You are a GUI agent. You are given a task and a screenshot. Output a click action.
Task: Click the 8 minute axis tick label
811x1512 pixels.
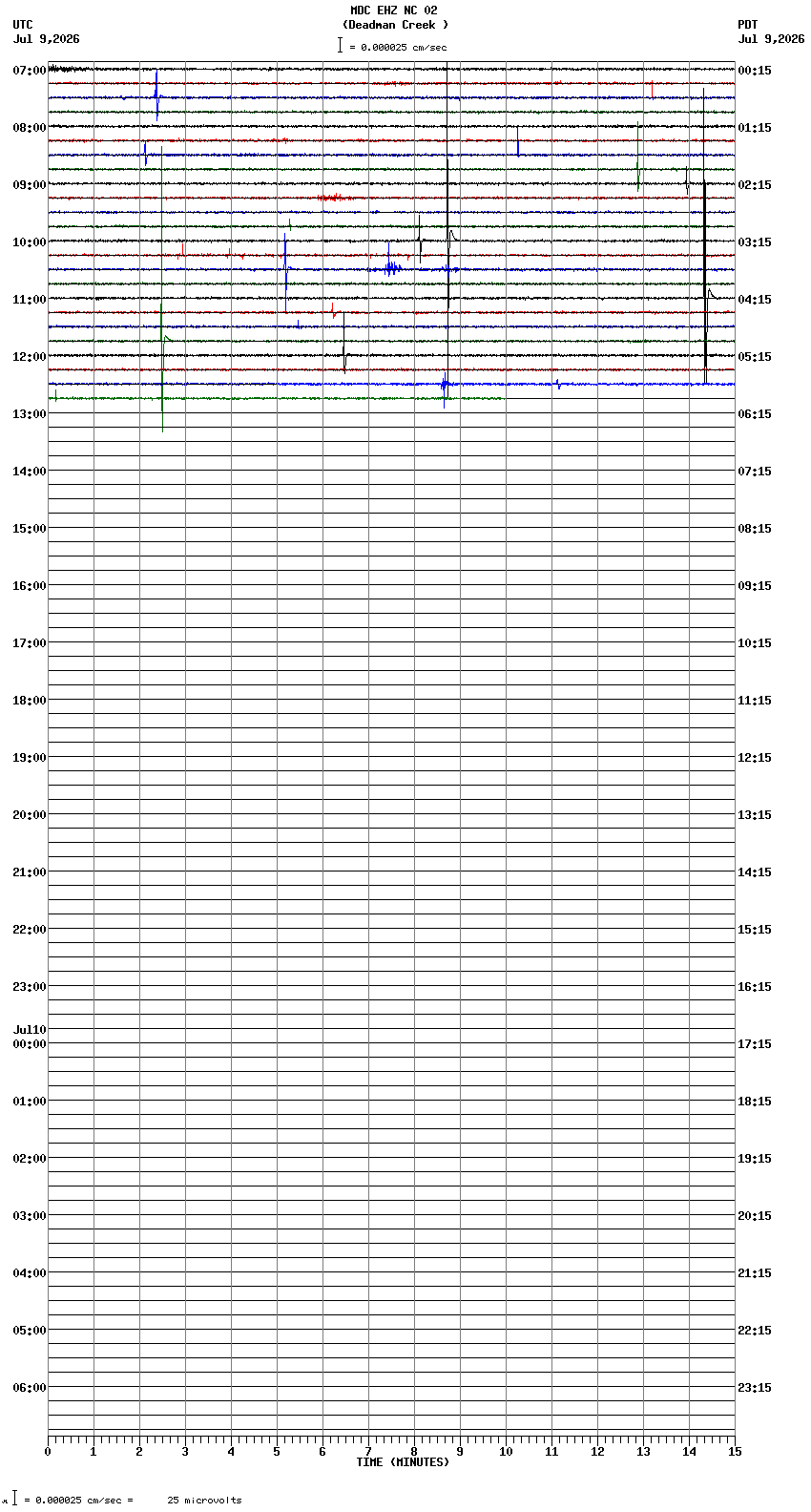[x=414, y=1452]
